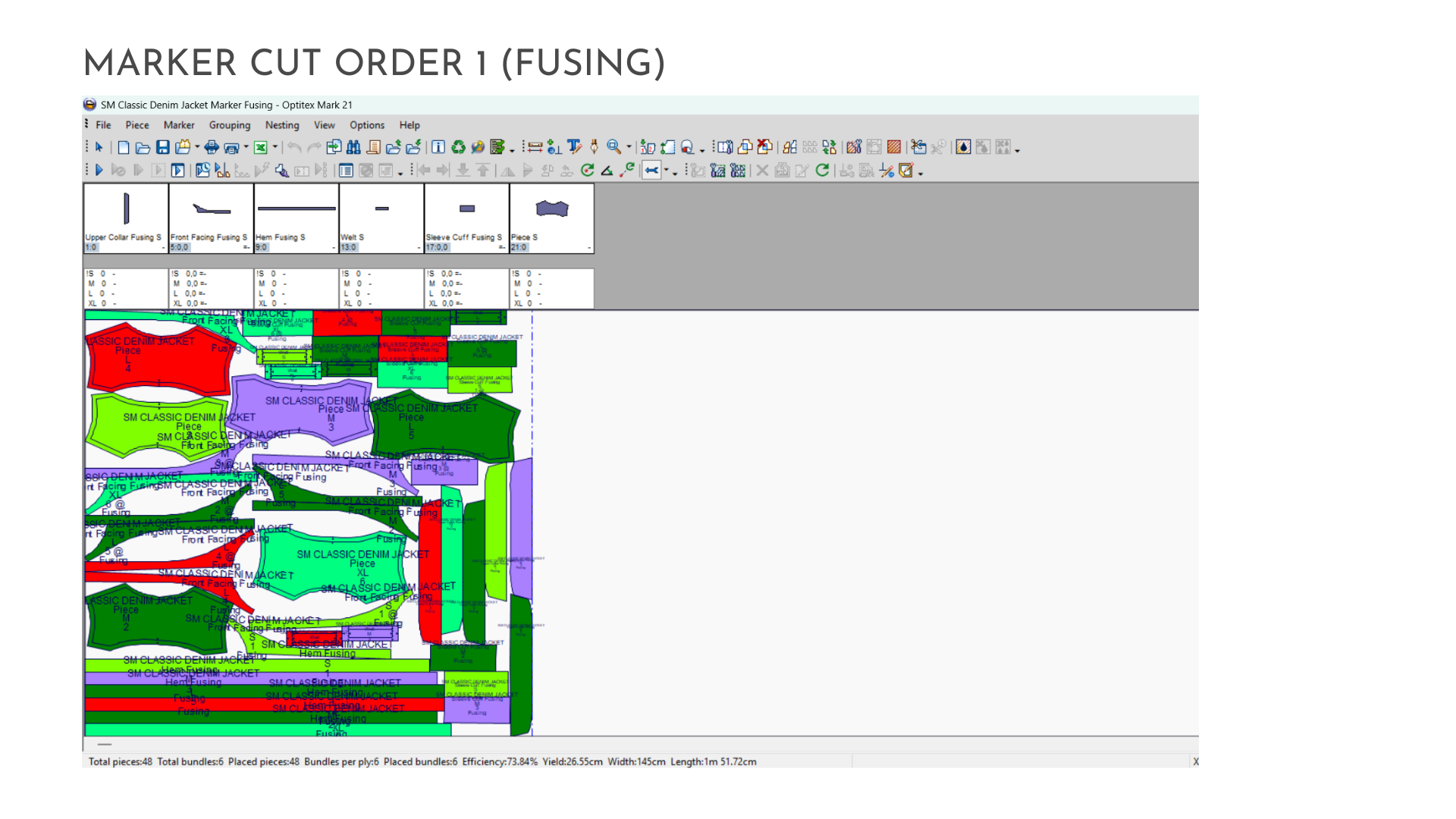
Task: Create a new marker file
Action: (124, 147)
